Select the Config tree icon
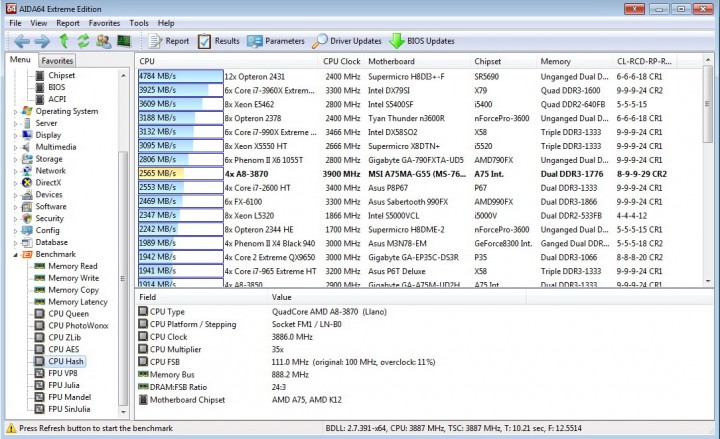The width and height of the screenshot is (720, 439). (x=27, y=231)
